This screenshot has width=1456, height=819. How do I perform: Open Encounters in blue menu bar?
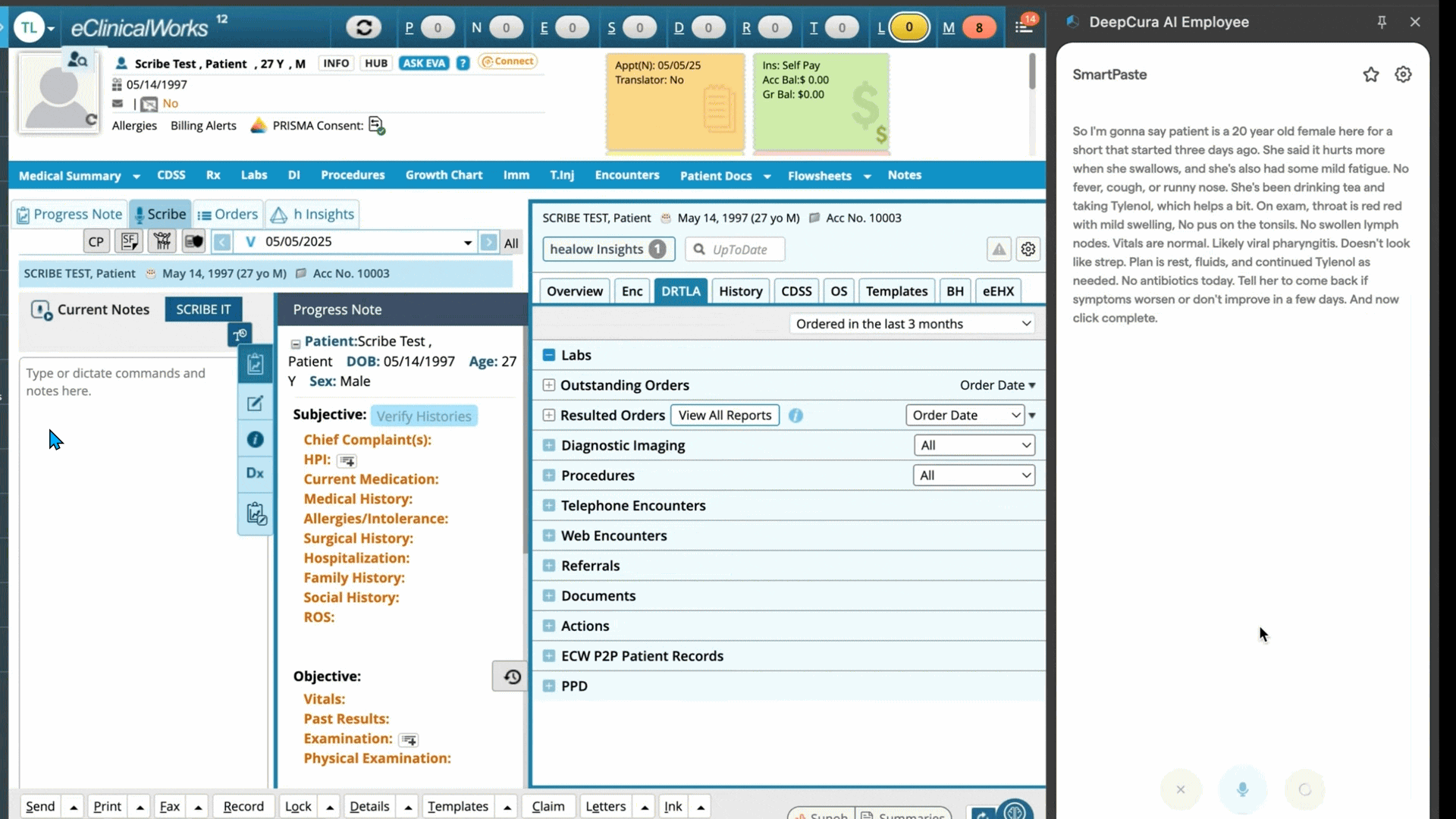627,175
